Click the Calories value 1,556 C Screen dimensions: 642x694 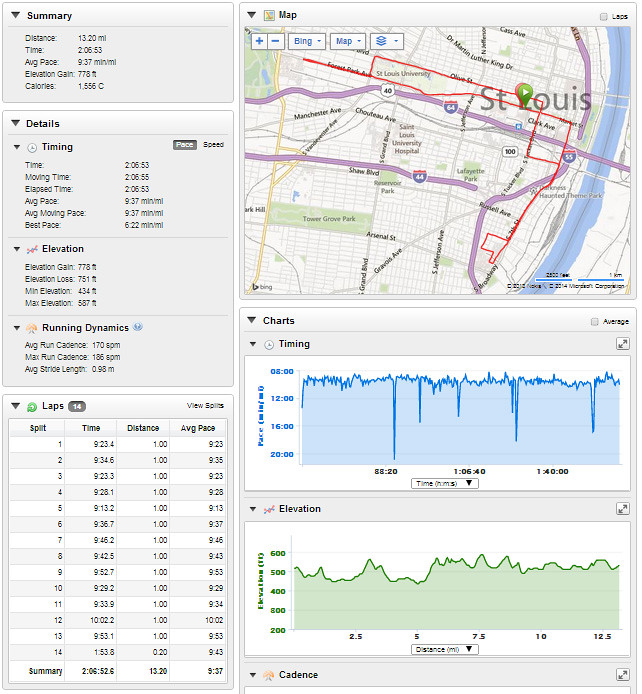tap(91, 86)
